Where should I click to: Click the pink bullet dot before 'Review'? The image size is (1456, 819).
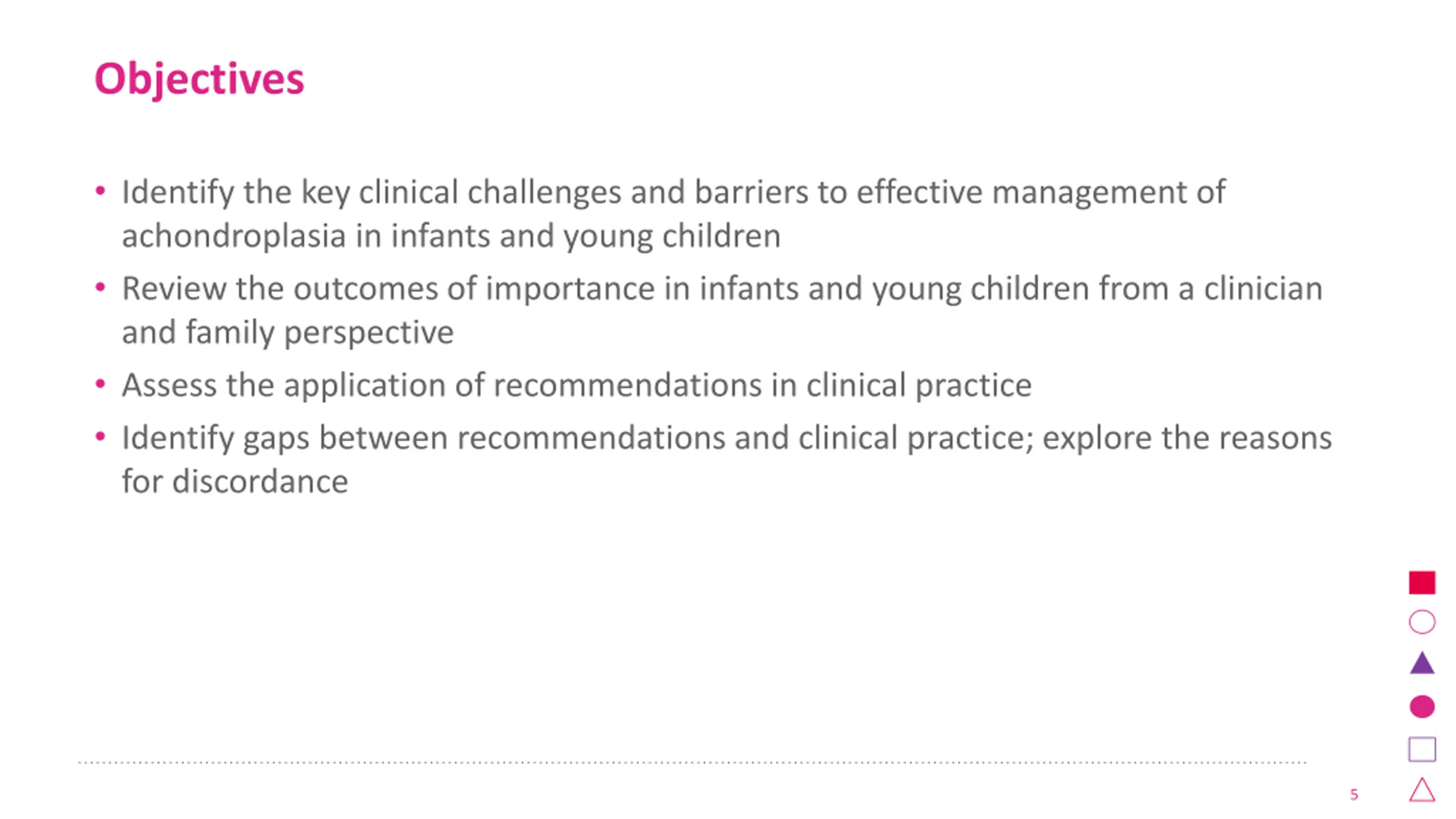(100, 287)
